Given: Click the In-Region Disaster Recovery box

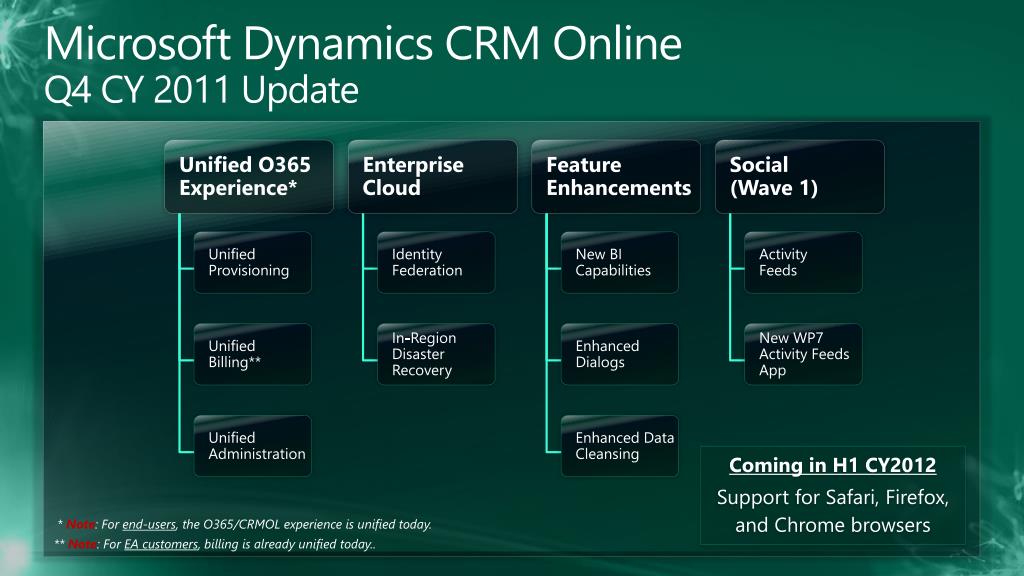Looking at the screenshot, I should click(x=436, y=354).
